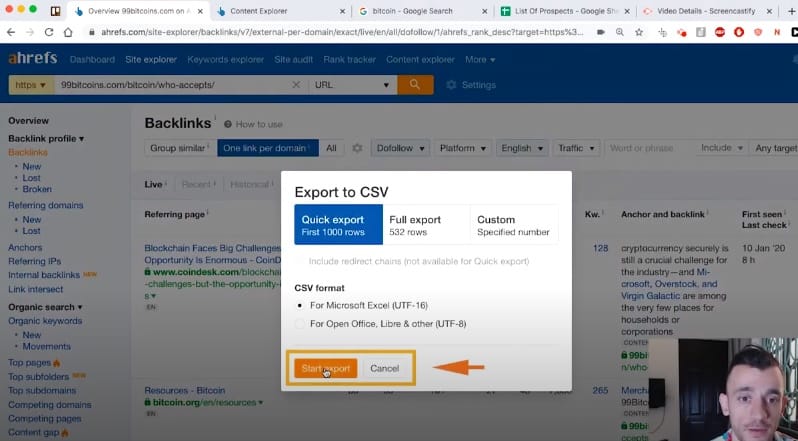Select the Quick export tab
Image resolution: width=798 pixels, height=441 pixels.
(x=338, y=225)
